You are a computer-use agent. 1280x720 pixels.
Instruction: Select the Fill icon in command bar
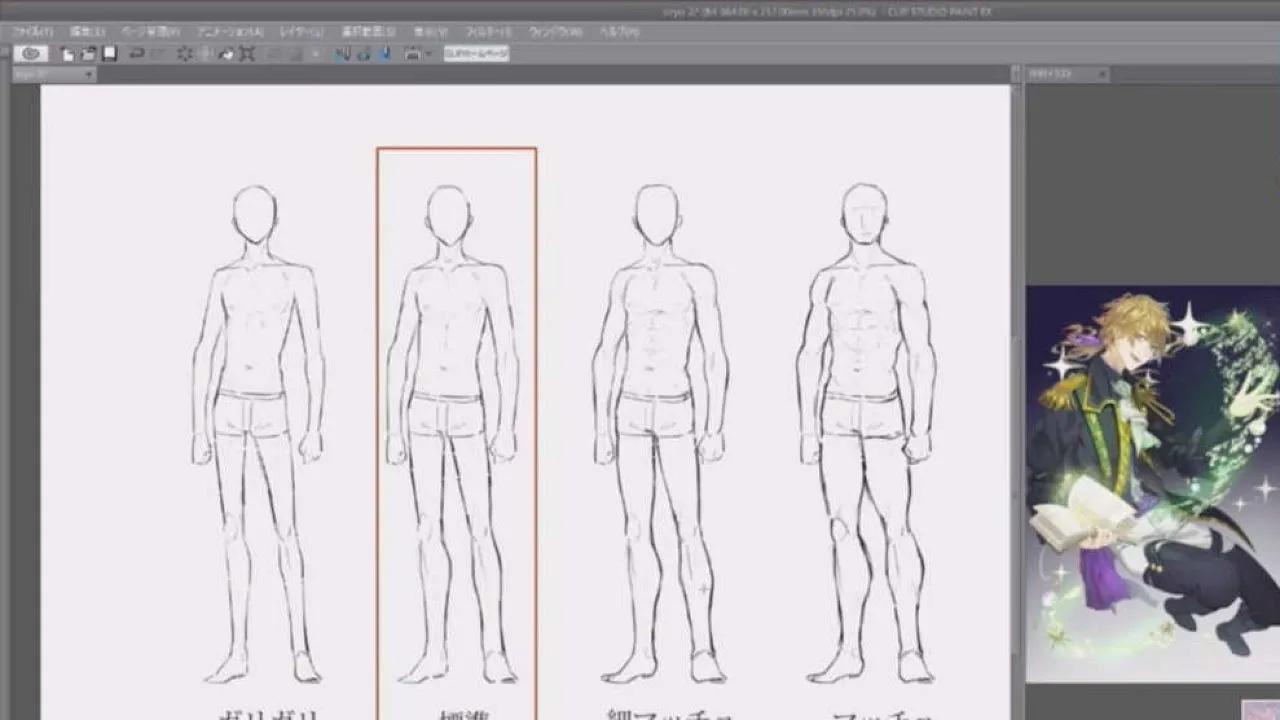coord(226,53)
